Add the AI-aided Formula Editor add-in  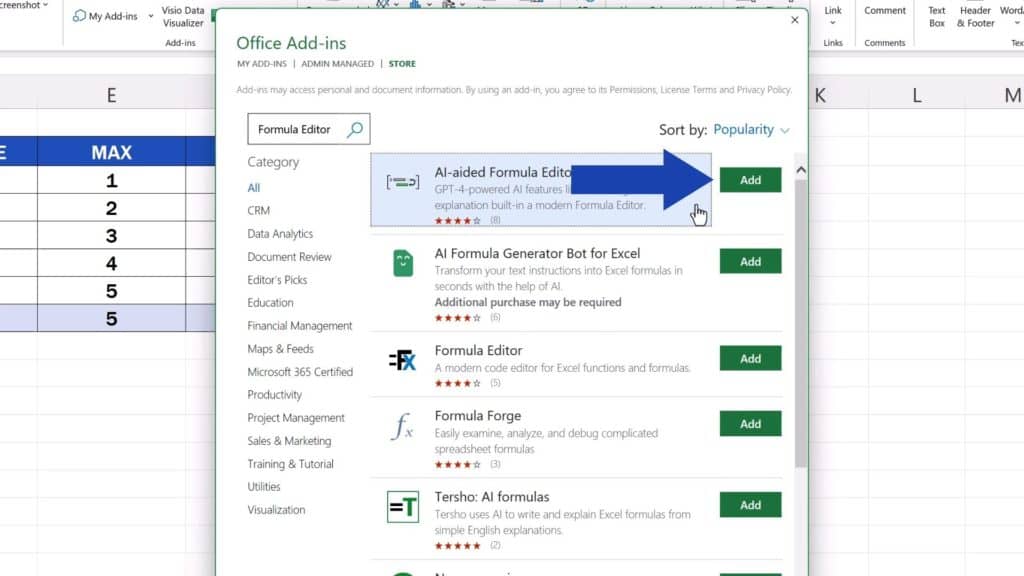tap(750, 180)
